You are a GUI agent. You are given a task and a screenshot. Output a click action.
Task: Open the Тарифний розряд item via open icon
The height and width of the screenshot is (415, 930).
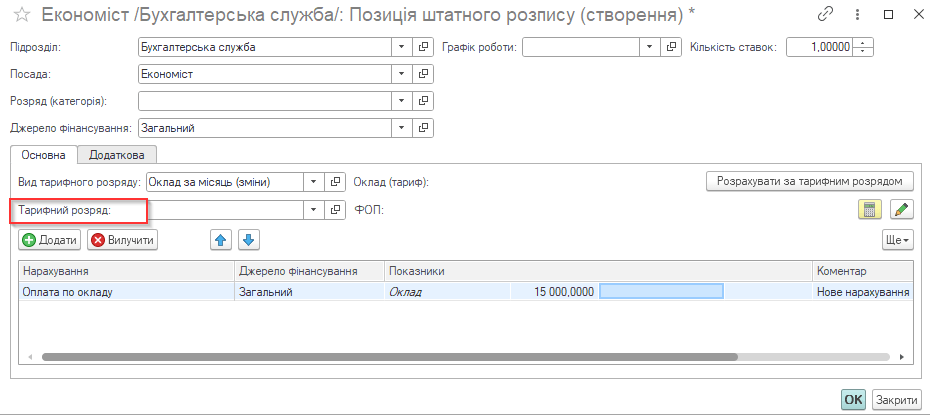pyautogui.click(x=336, y=209)
